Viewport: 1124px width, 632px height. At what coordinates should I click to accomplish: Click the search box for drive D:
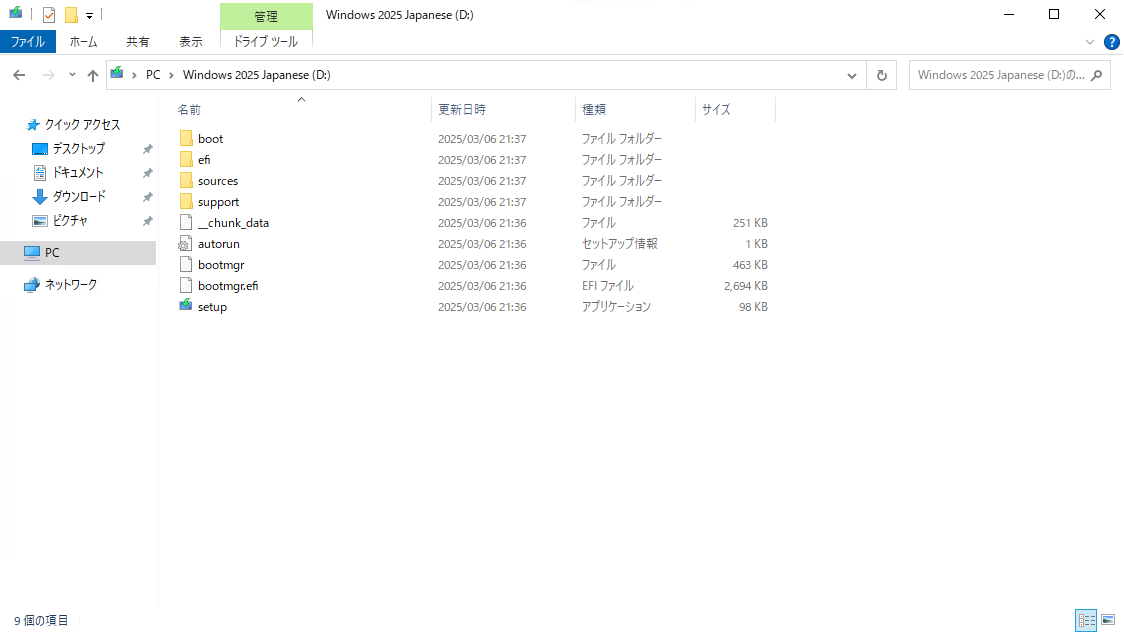pyautogui.click(x=1000, y=75)
